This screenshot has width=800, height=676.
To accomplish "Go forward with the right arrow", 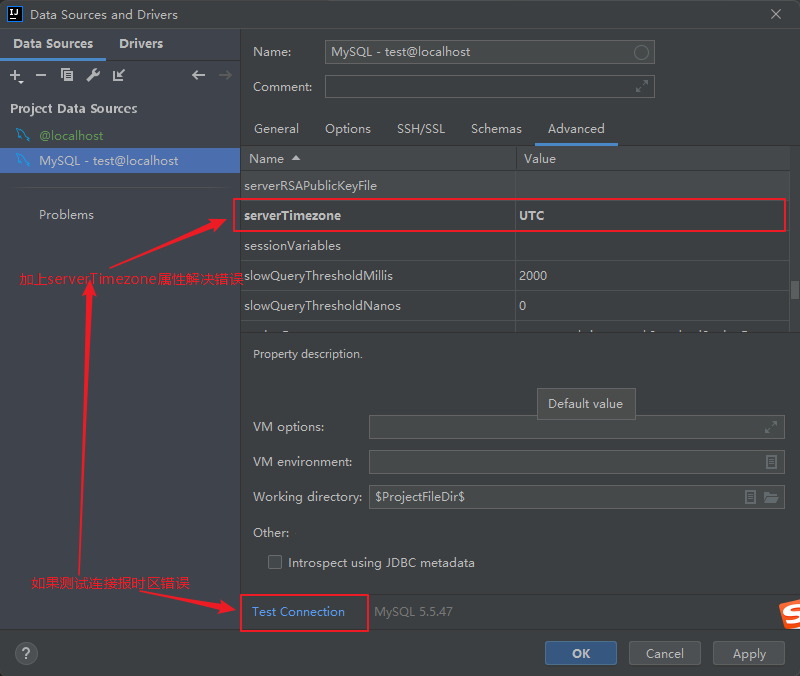I will tap(225, 76).
